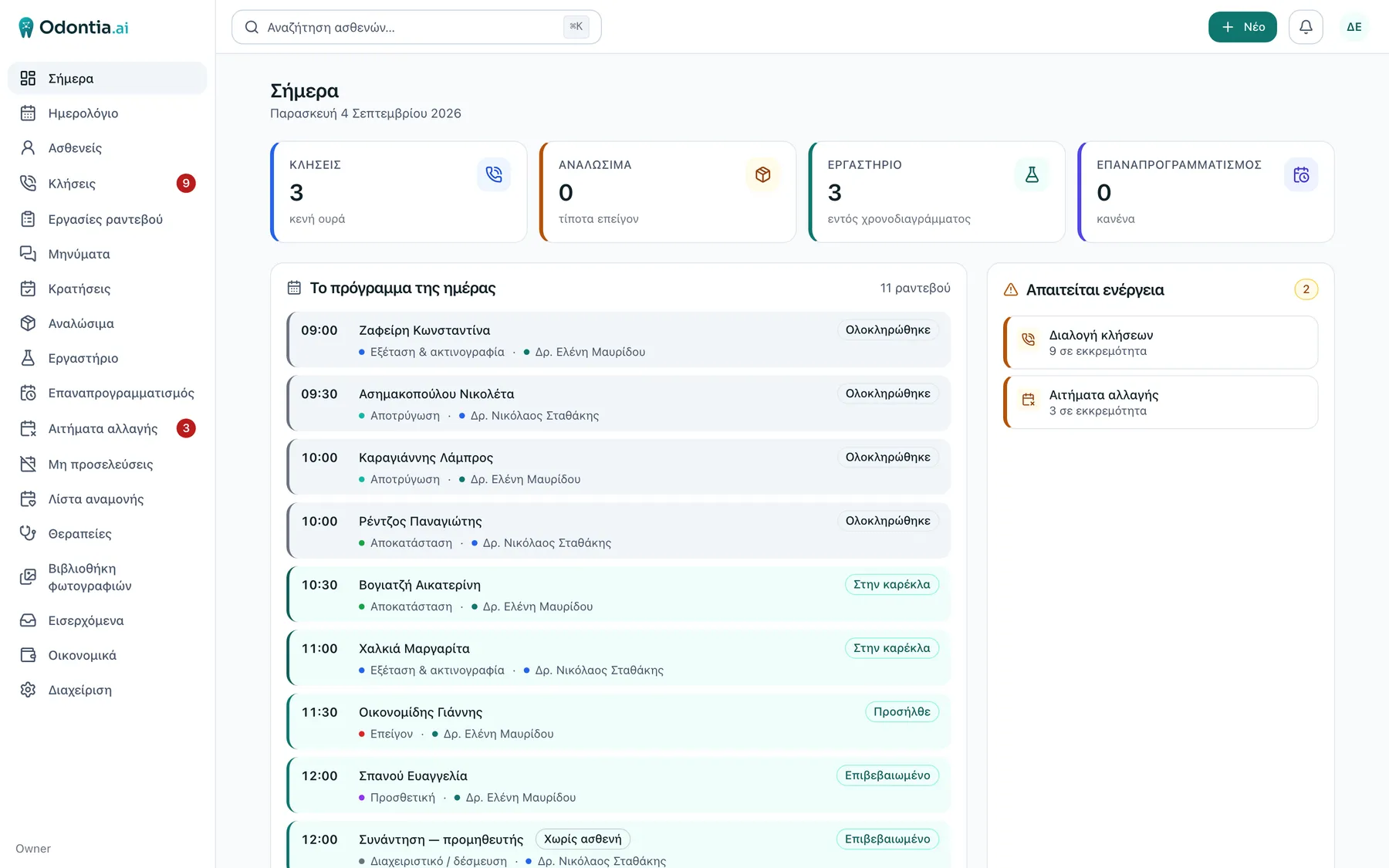Viewport: 1389px width, 868px height.
Task: Open the Διαλογή κλήσεων action card
Action: point(1161,343)
